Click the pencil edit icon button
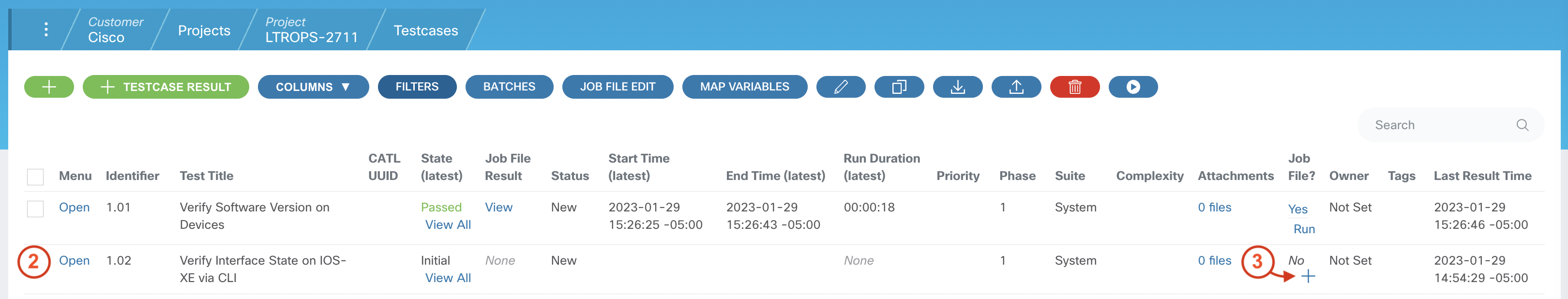The height and width of the screenshot is (299, 1568). (840, 87)
